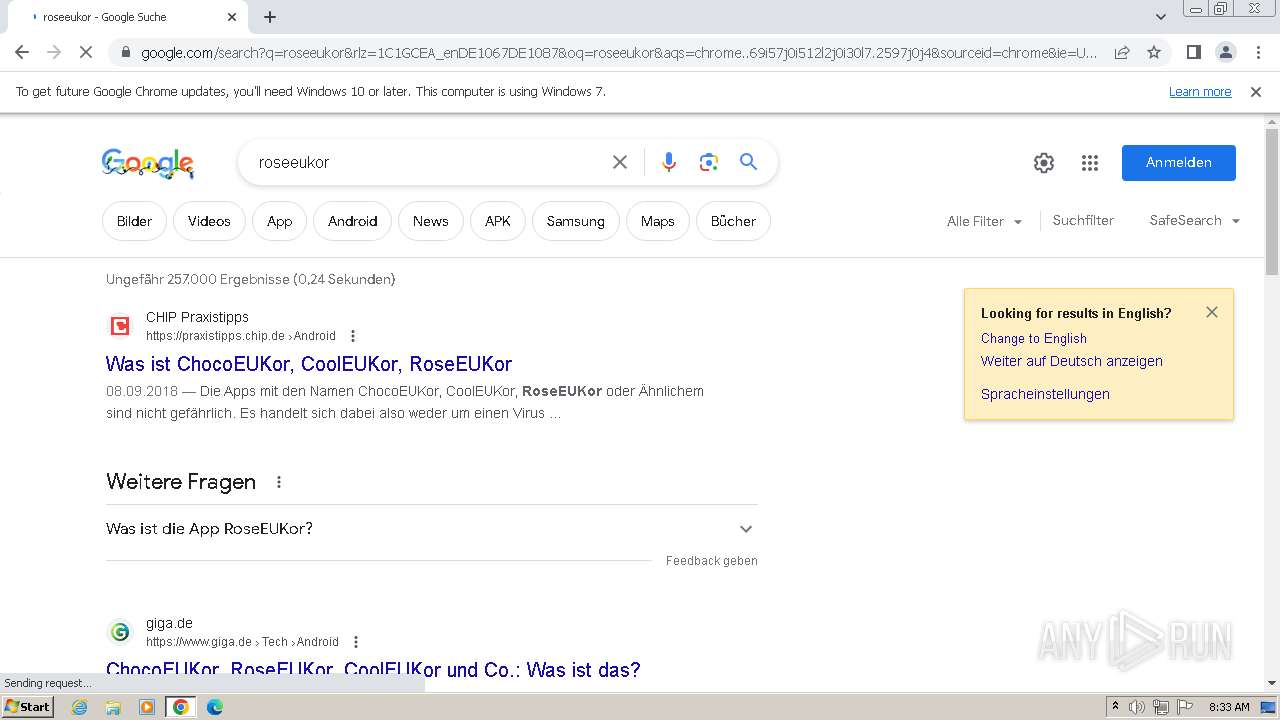Click the browser back arrow
Viewport: 1280px width, 720px height.
(22, 52)
